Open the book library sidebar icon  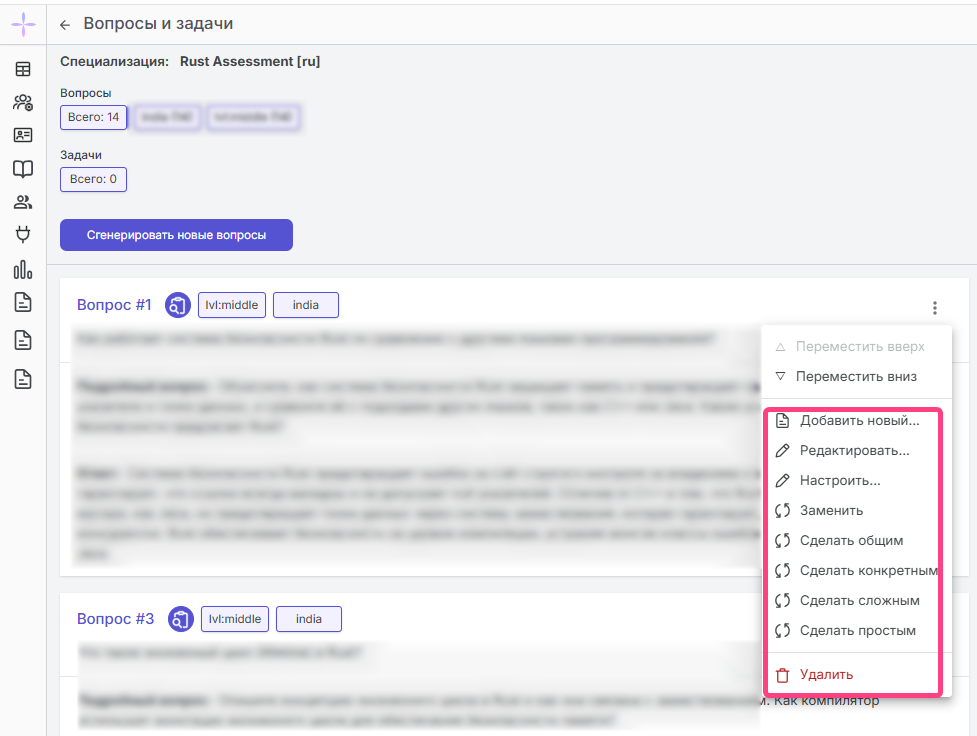(22, 168)
